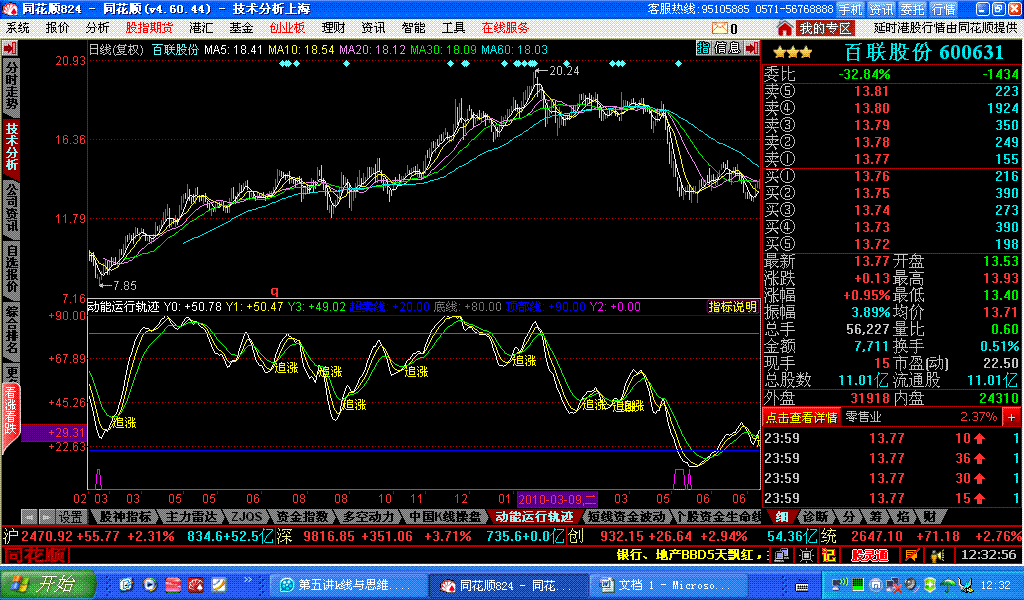Select the ZJOS indicator tab
The height and width of the screenshot is (600, 1024).
[x=246, y=517]
